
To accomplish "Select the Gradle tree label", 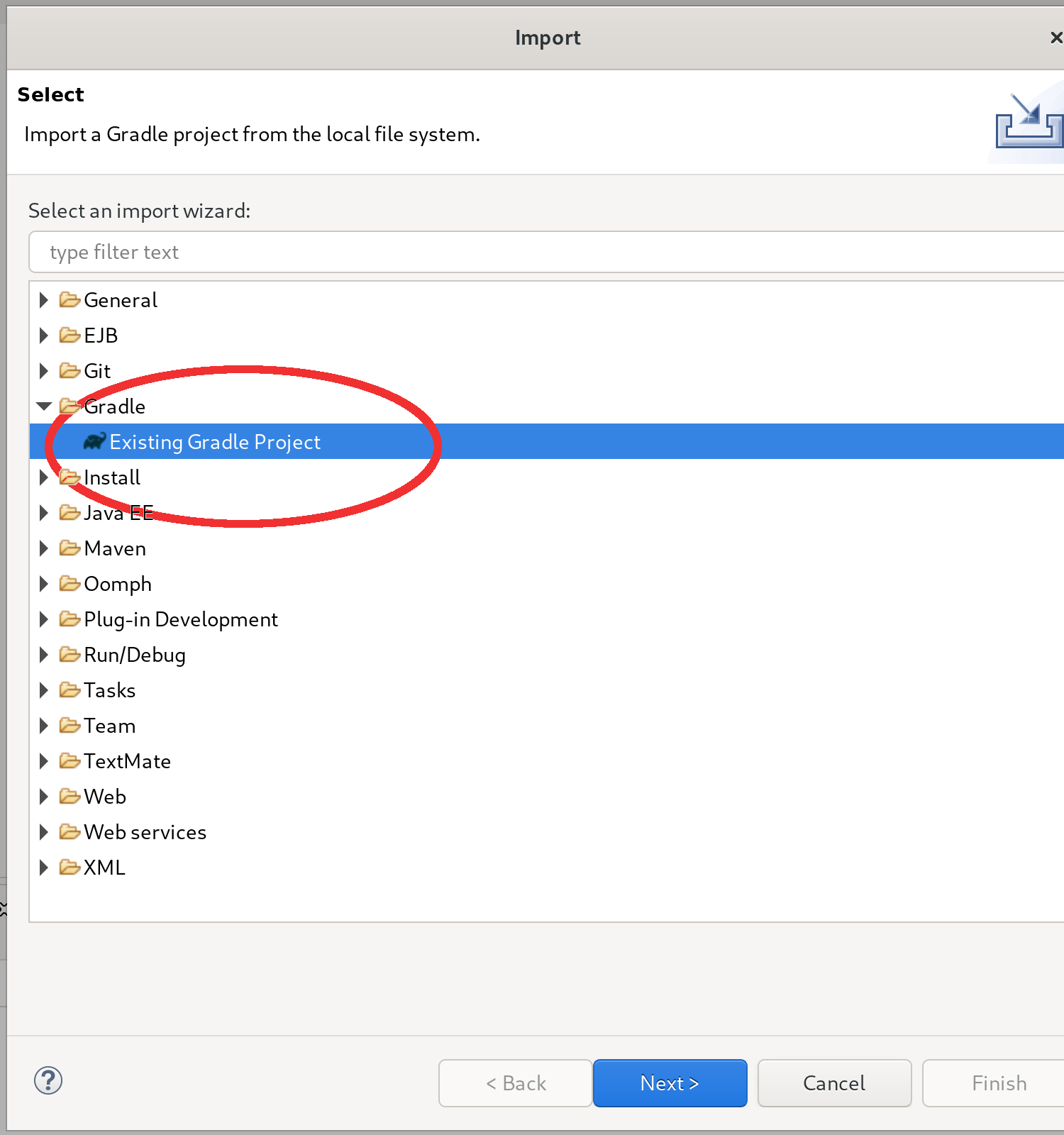I will click(x=114, y=406).
